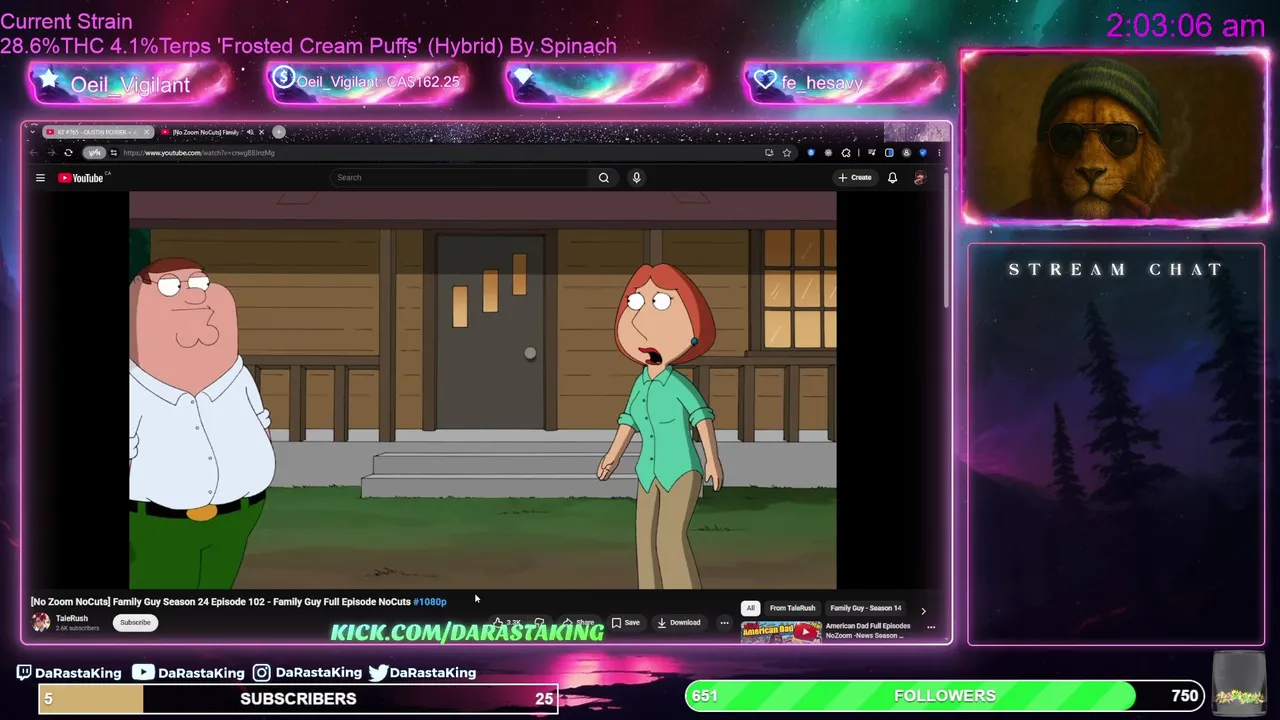Share the video

click(577, 622)
